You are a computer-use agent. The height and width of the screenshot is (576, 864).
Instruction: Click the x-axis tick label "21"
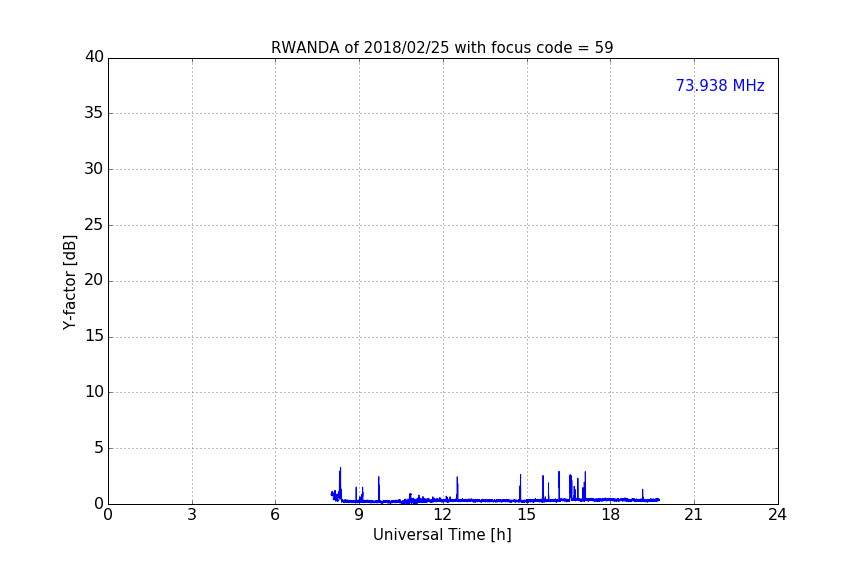(694, 515)
